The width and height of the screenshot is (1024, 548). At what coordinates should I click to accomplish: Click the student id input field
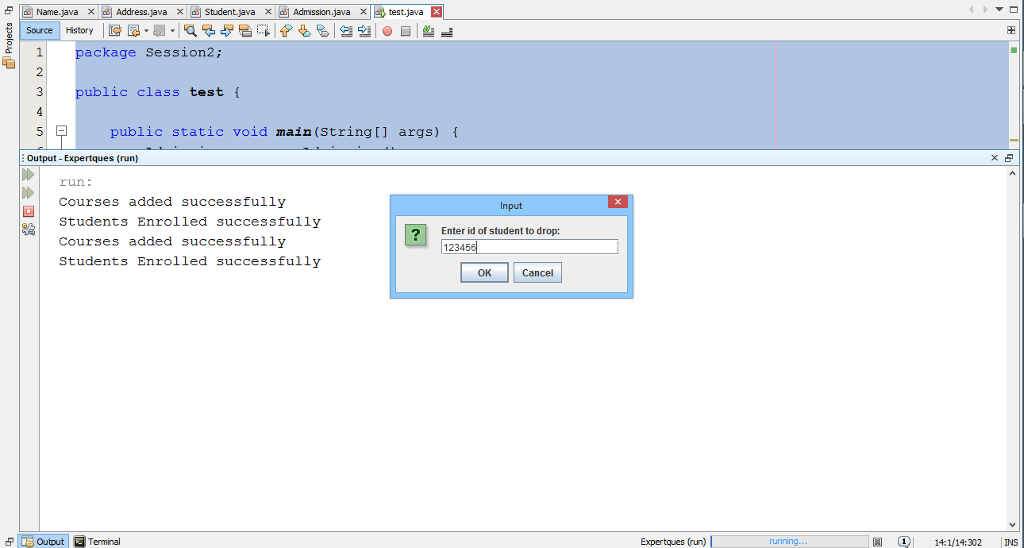click(x=529, y=247)
